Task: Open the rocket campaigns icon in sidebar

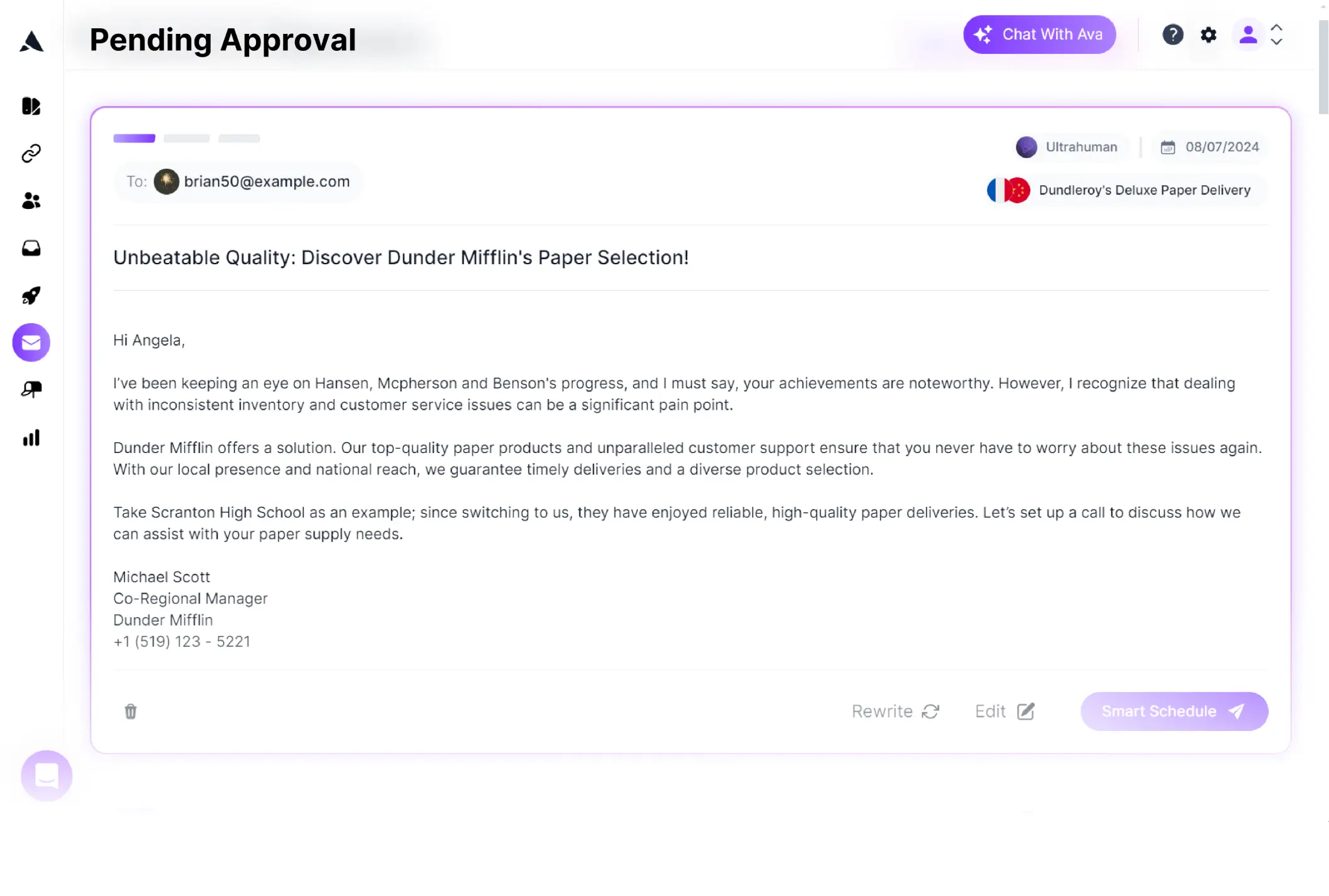Action: coord(31,296)
